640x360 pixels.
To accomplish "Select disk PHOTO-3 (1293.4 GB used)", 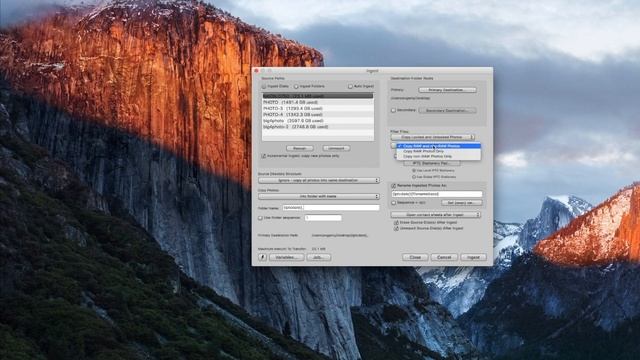I will pos(318,108).
